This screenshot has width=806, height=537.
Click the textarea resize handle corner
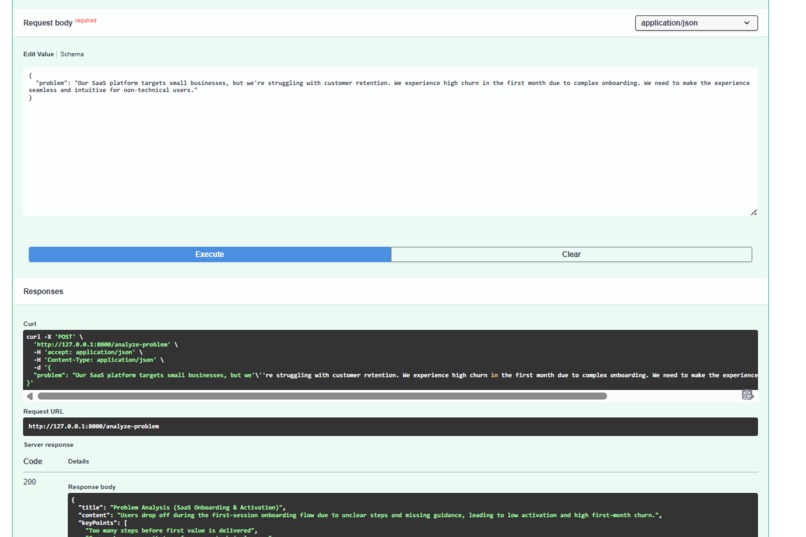(754, 212)
